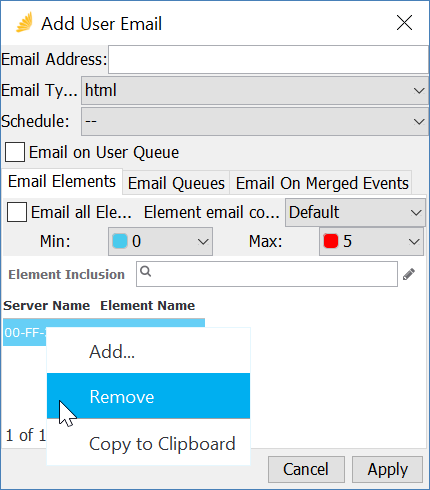Image resolution: width=430 pixels, height=490 pixels.
Task: Open the Email Type html dropdown
Action: tap(255, 90)
